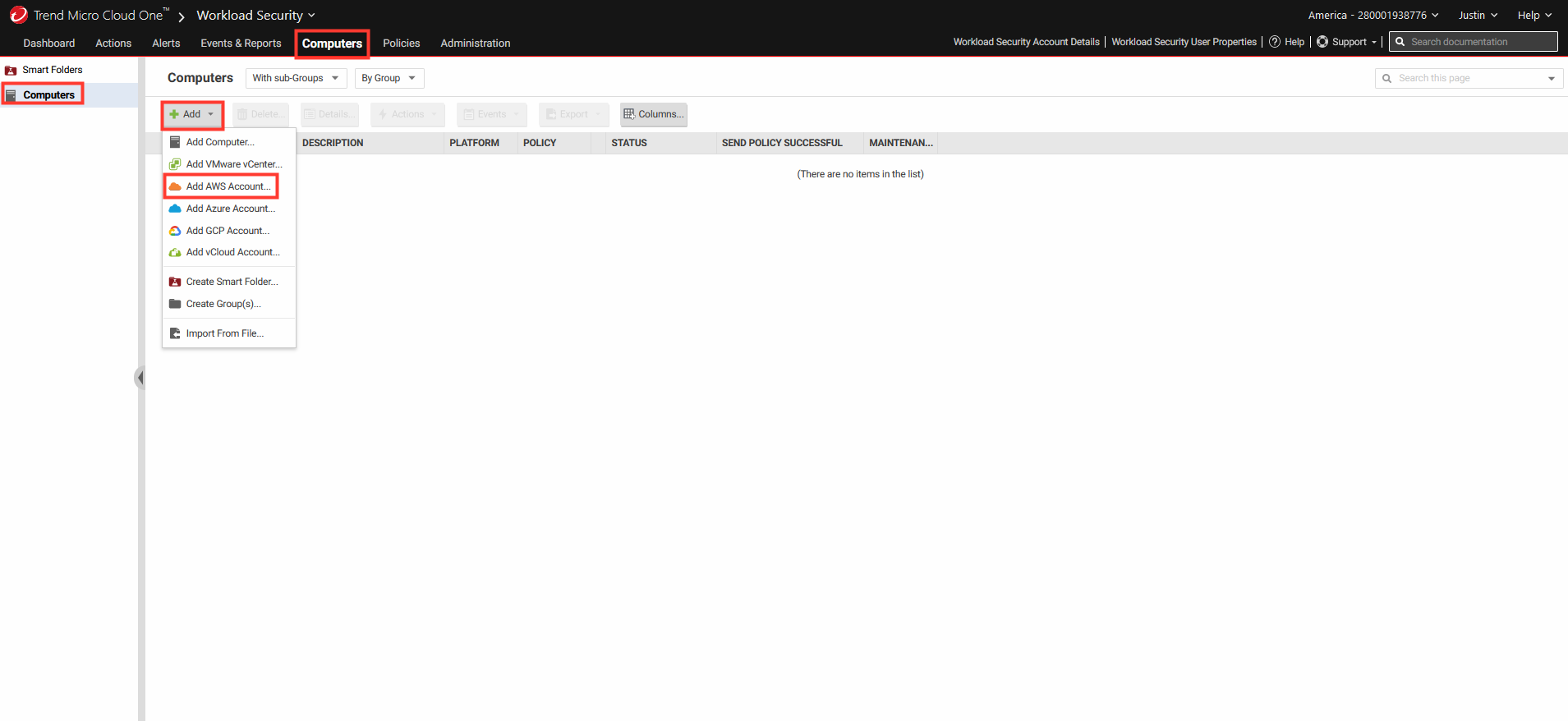The image size is (1568, 721).
Task: Sort by the POLICY column header
Action: click(x=540, y=143)
